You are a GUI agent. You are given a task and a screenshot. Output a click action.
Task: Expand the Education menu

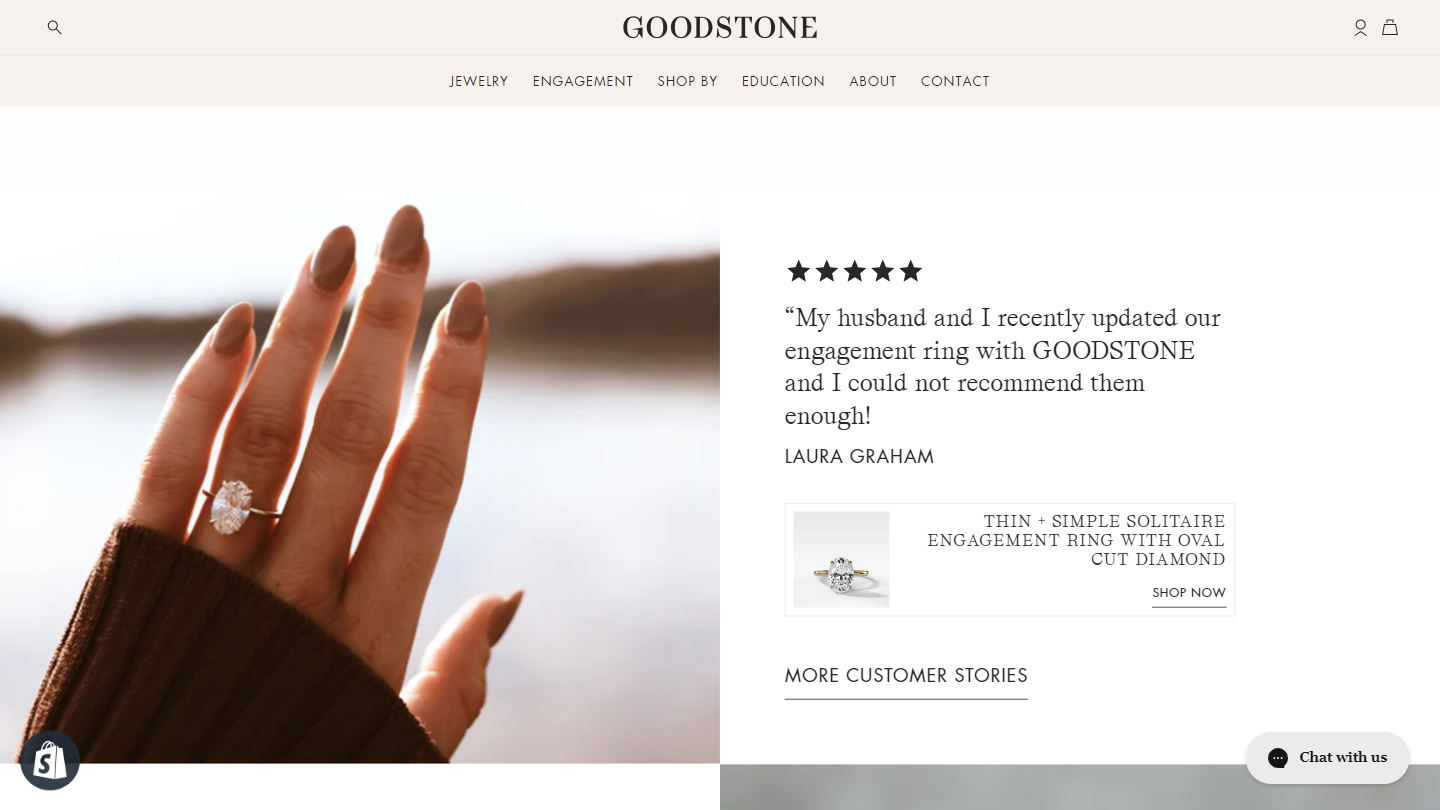(x=783, y=81)
